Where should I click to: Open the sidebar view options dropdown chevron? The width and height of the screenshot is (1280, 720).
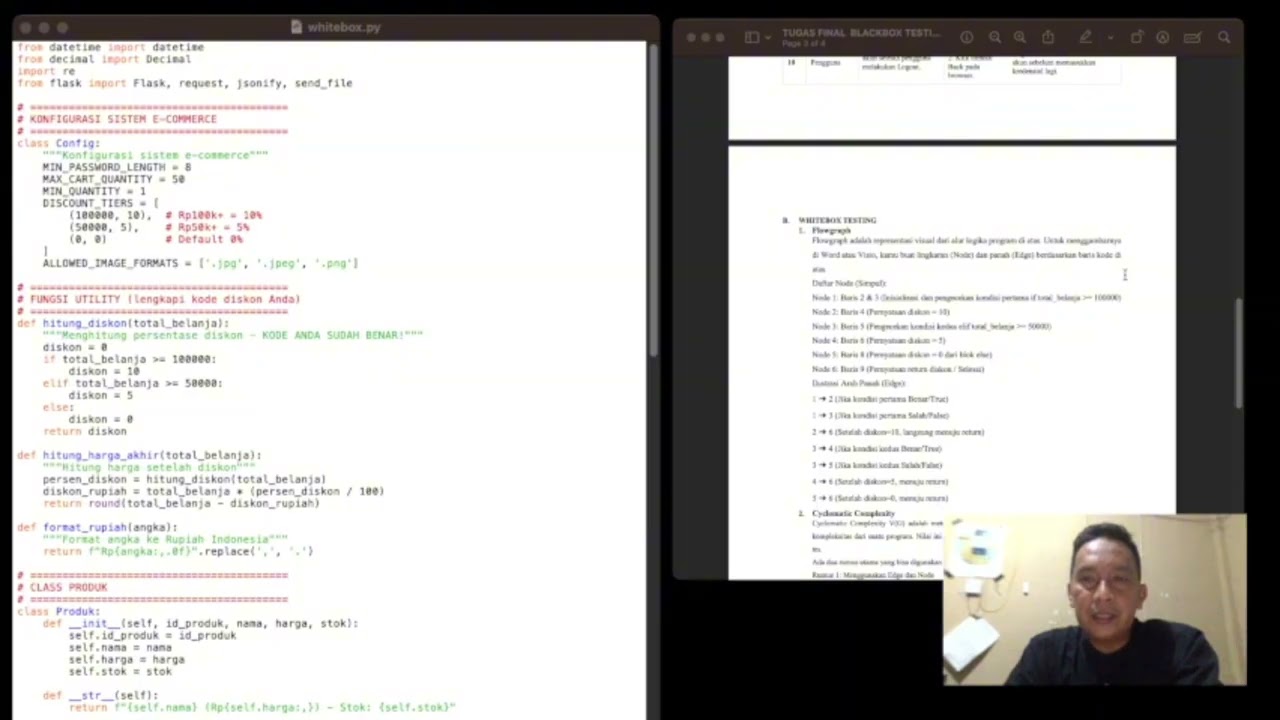[767, 38]
